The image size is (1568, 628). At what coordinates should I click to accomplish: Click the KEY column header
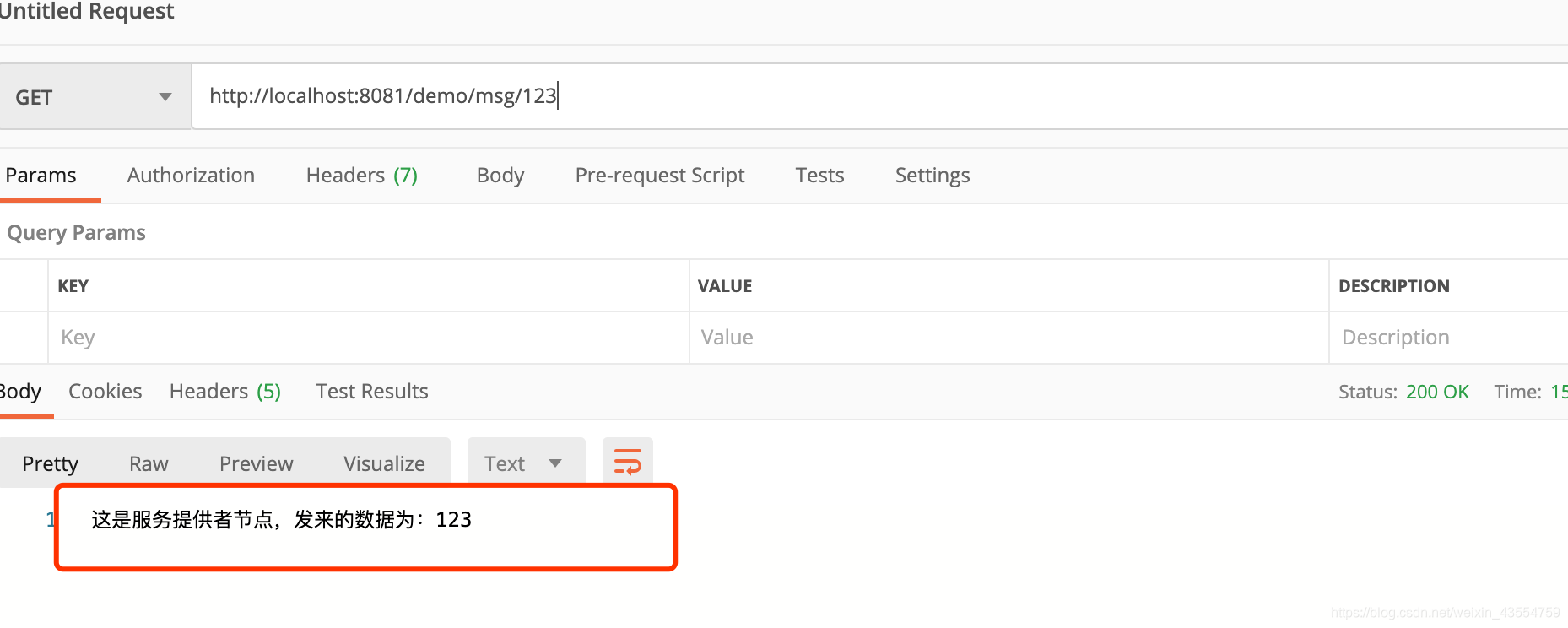pos(73,286)
